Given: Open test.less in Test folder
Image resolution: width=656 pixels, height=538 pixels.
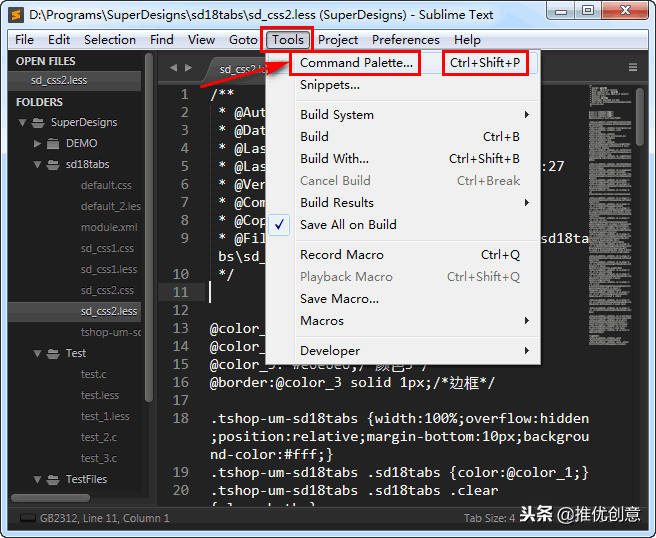Looking at the screenshot, I should coord(100,395).
